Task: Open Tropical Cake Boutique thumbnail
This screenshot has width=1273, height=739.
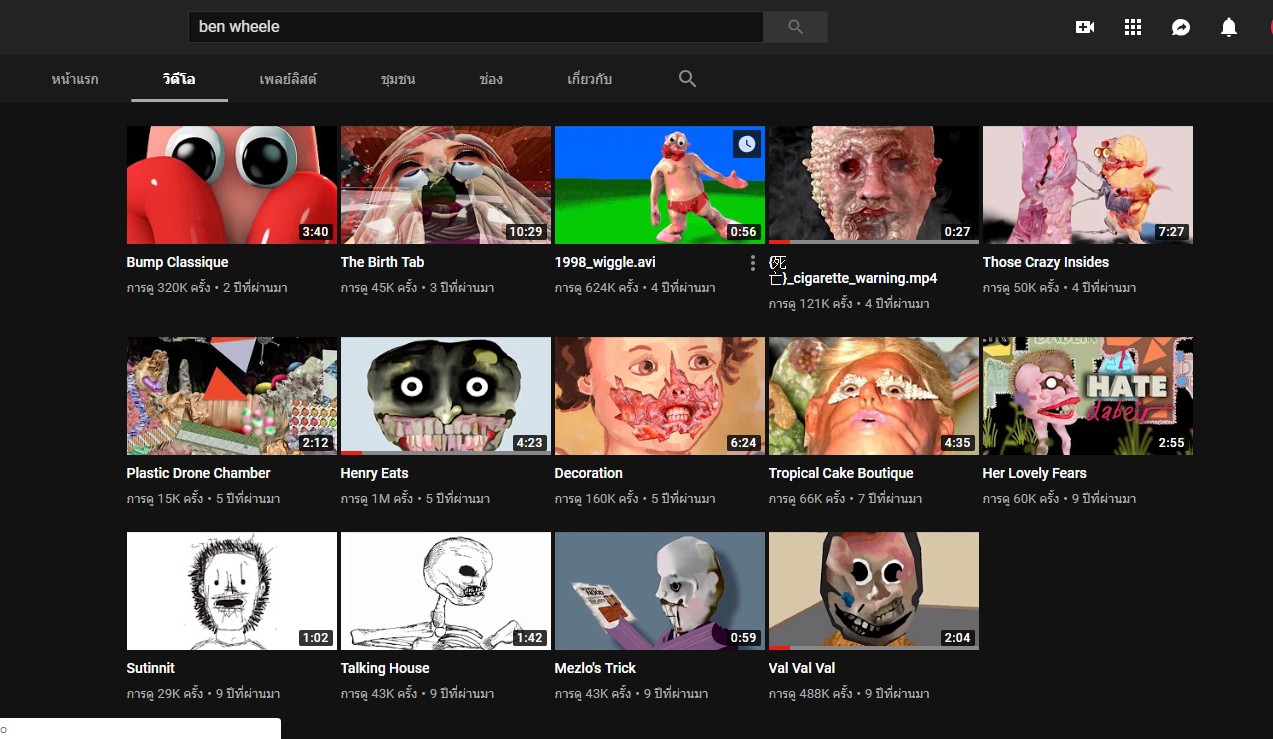Action: pyautogui.click(x=874, y=396)
